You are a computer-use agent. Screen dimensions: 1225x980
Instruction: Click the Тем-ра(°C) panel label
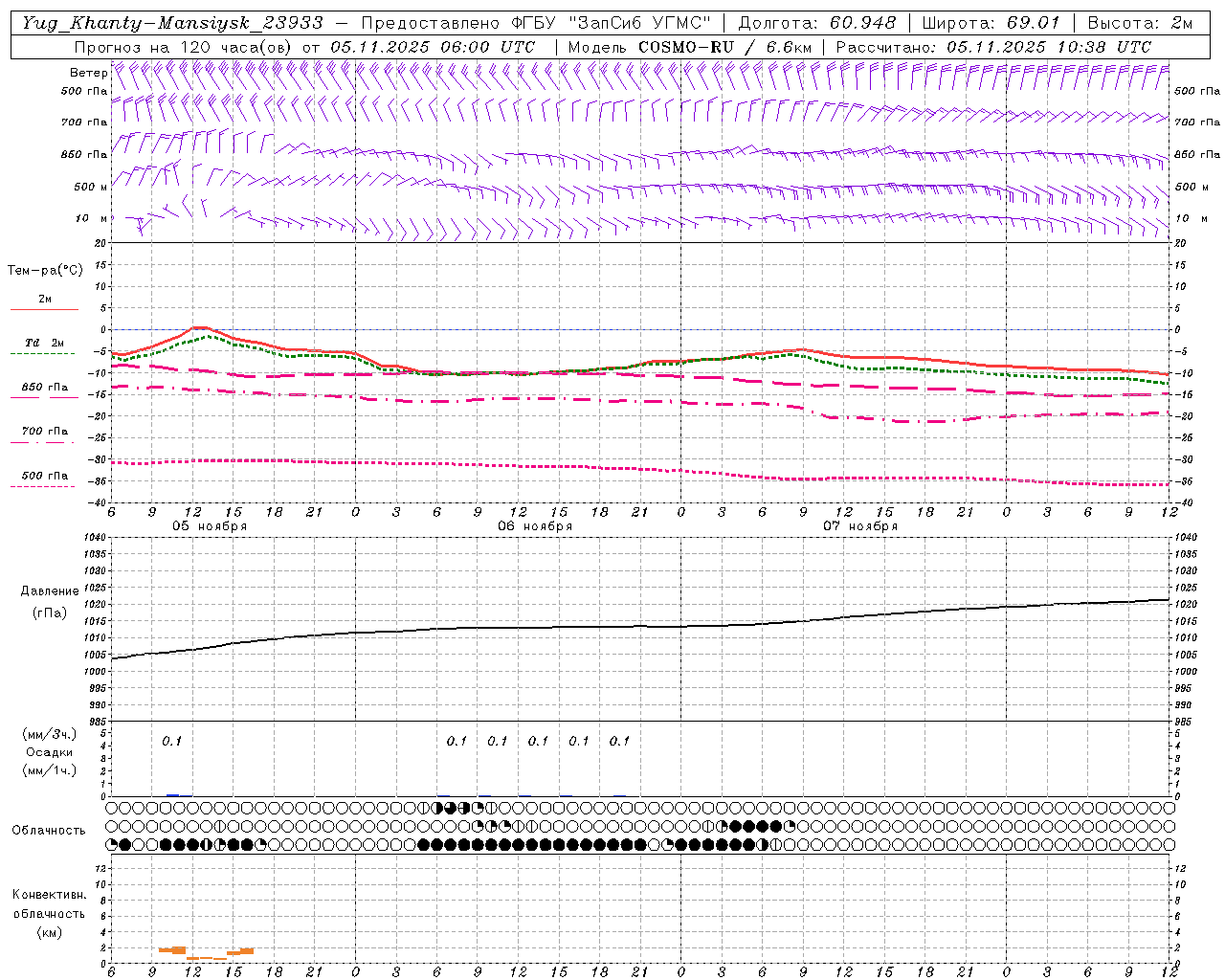[x=45, y=271]
